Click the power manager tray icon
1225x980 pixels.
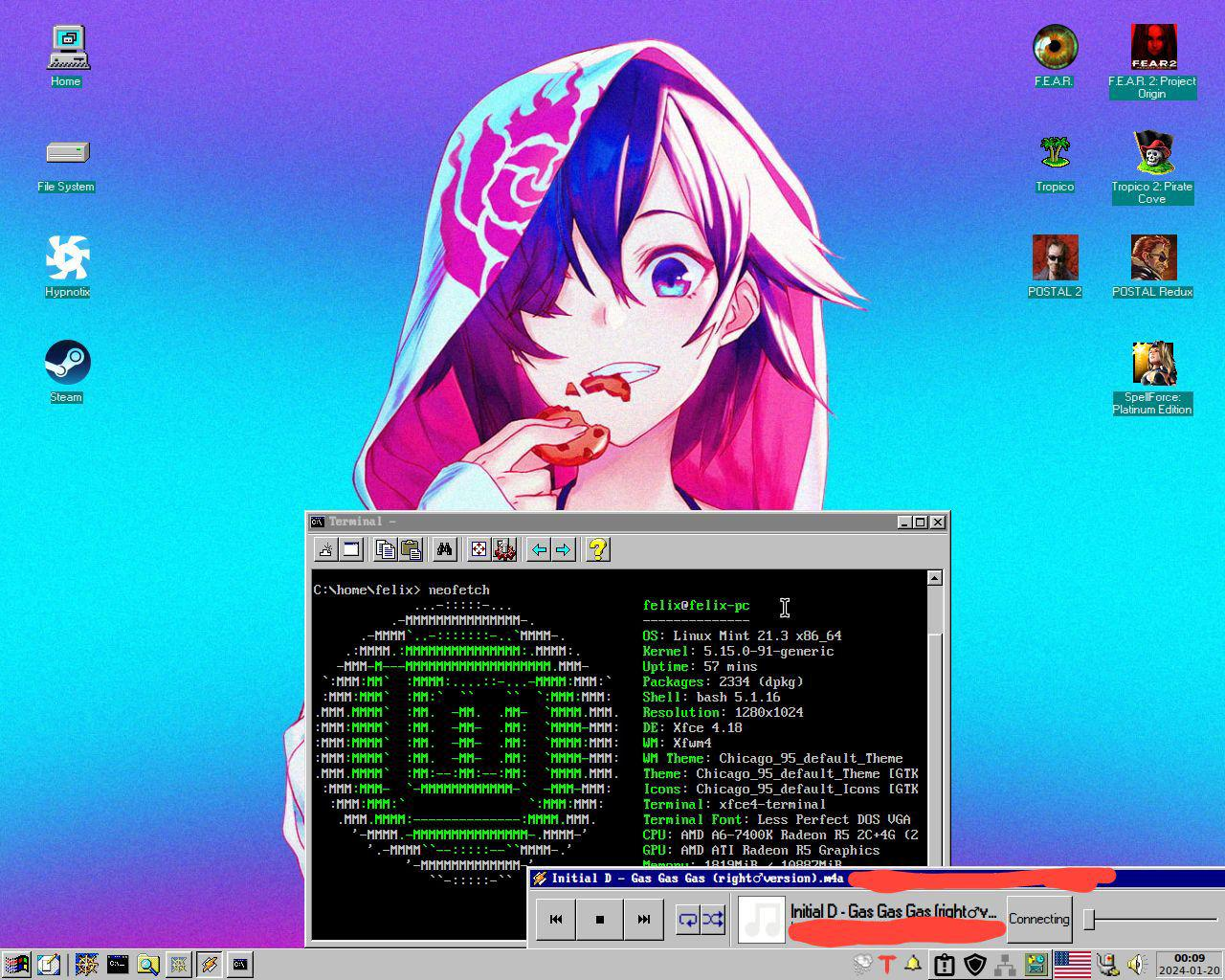pyautogui.click(x=1108, y=965)
